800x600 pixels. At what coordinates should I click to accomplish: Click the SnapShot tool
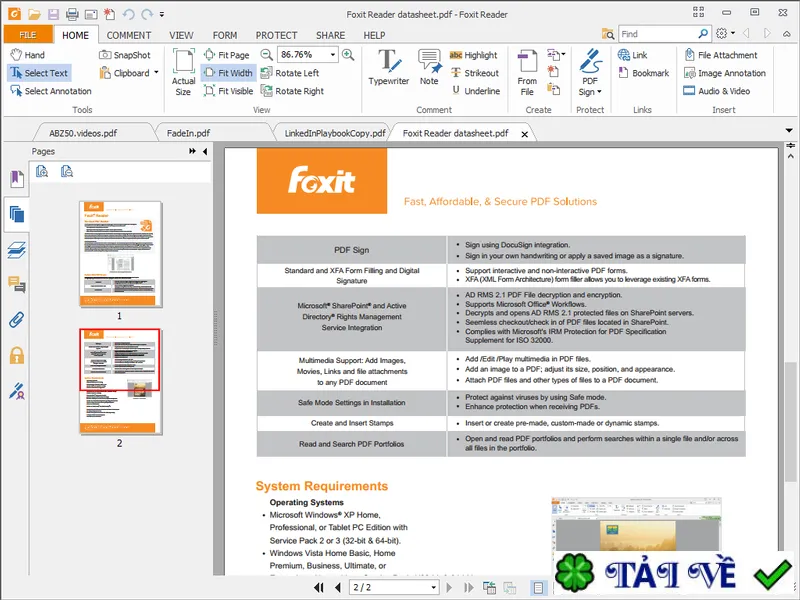[126, 55]
